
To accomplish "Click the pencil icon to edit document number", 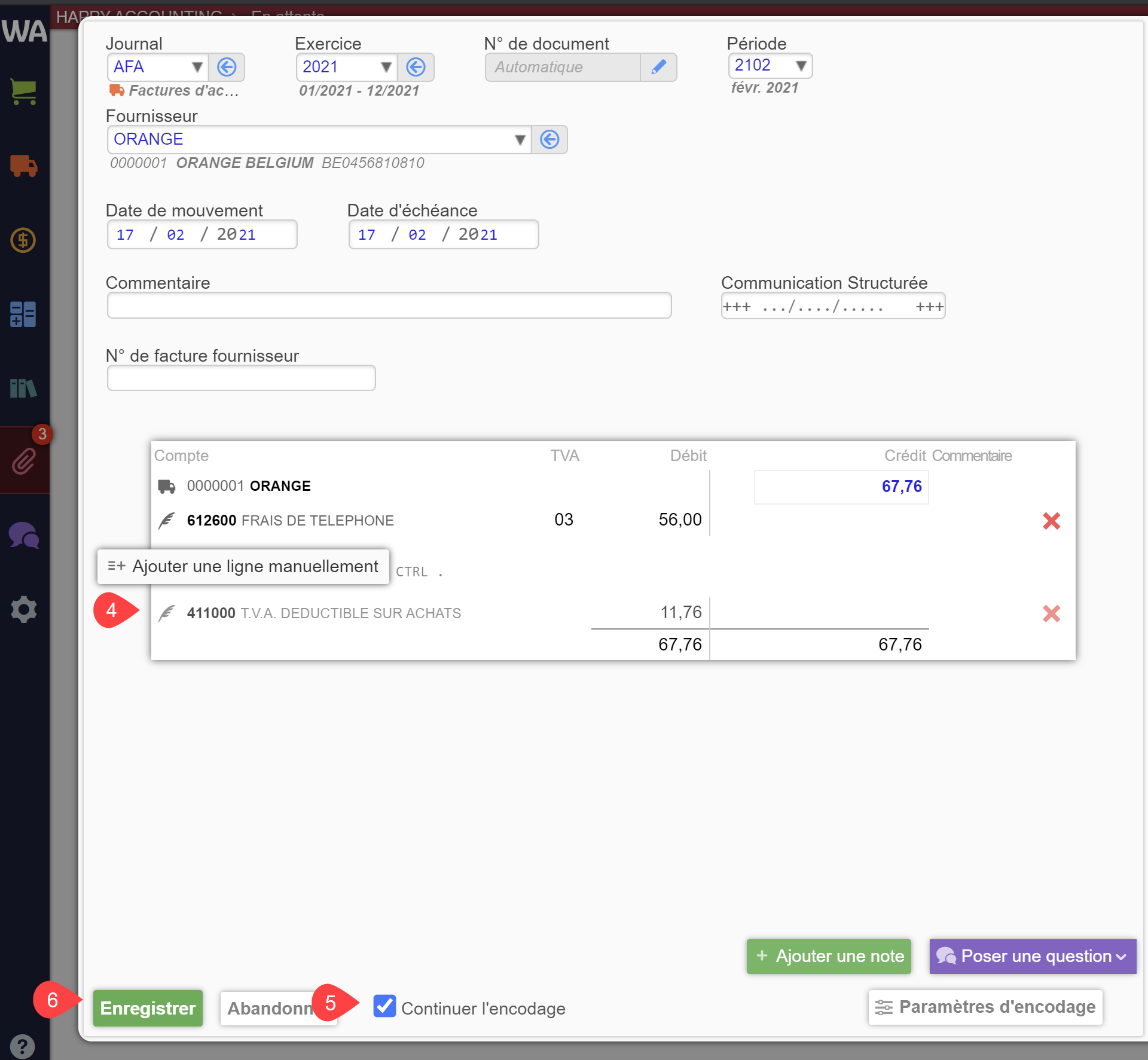I will [658, 67].
